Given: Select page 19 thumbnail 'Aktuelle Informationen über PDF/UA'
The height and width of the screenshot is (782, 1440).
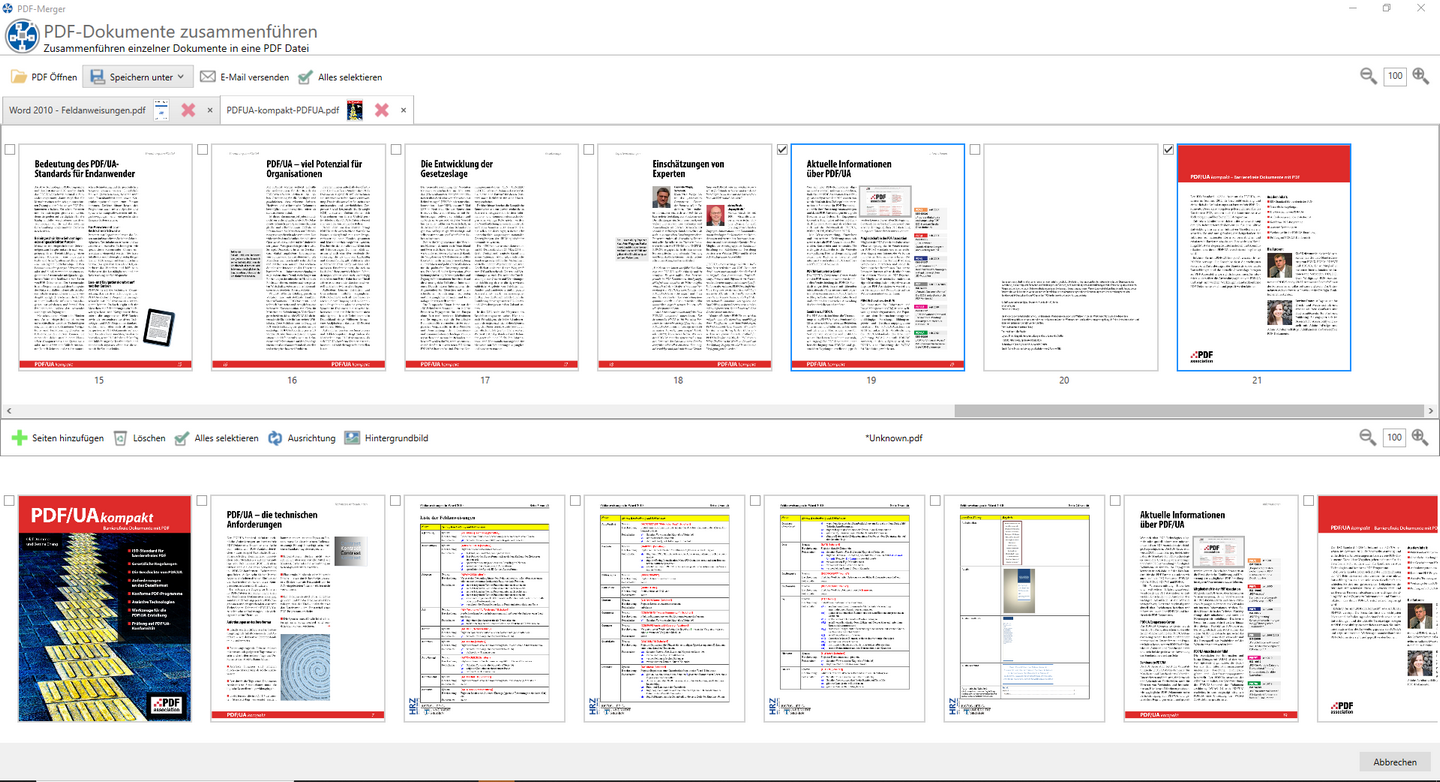Looking at the screenshot, I should tap(878, 257).
